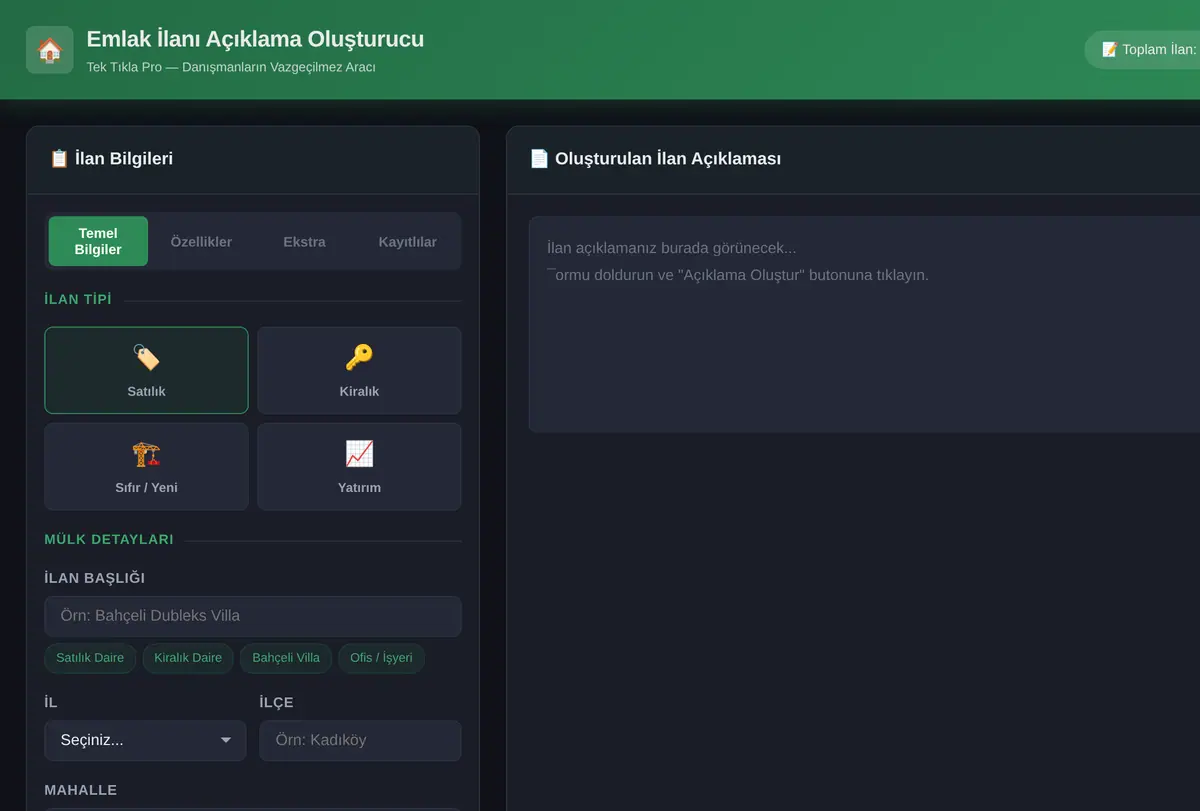Click the price tag icon for Satılık
Image resolution: width=1200 pixels, height=811 pixels.
(x=146, y=357)
